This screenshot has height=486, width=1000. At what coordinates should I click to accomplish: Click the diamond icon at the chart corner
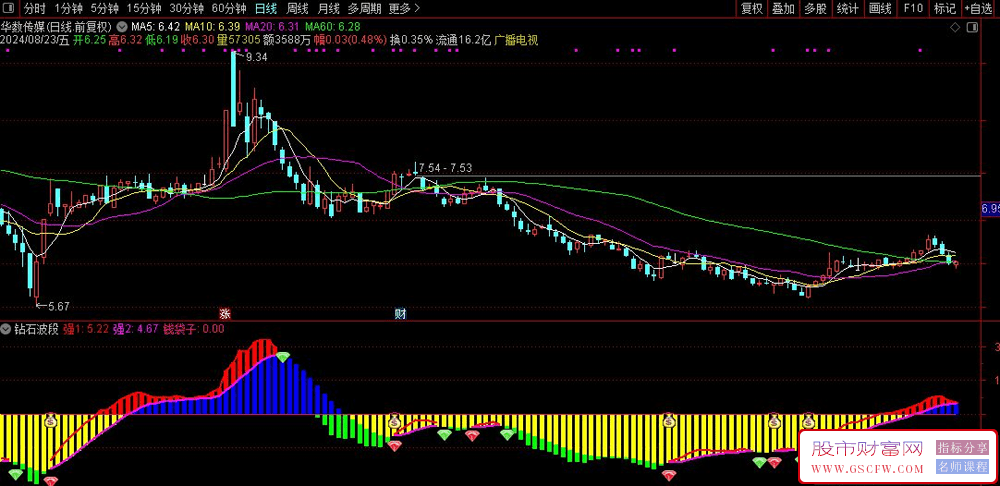[x=955, y=27]
